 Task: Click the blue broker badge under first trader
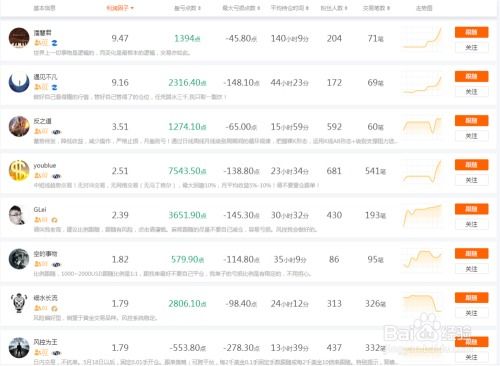click(55, 43)
